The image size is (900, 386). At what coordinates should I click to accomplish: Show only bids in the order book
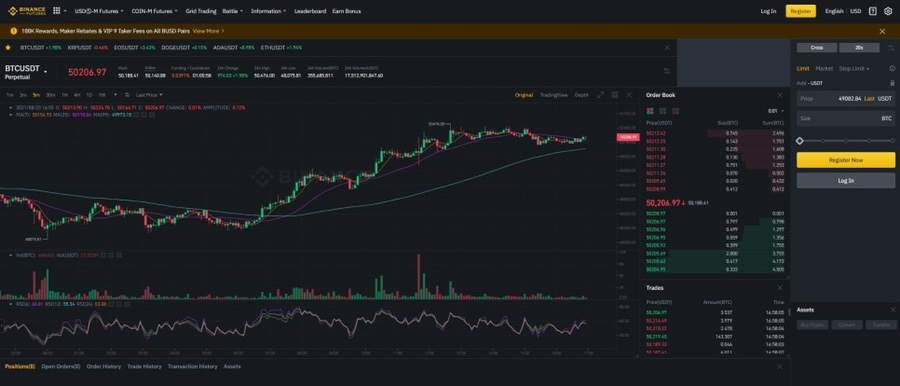(x=662, y=111)
